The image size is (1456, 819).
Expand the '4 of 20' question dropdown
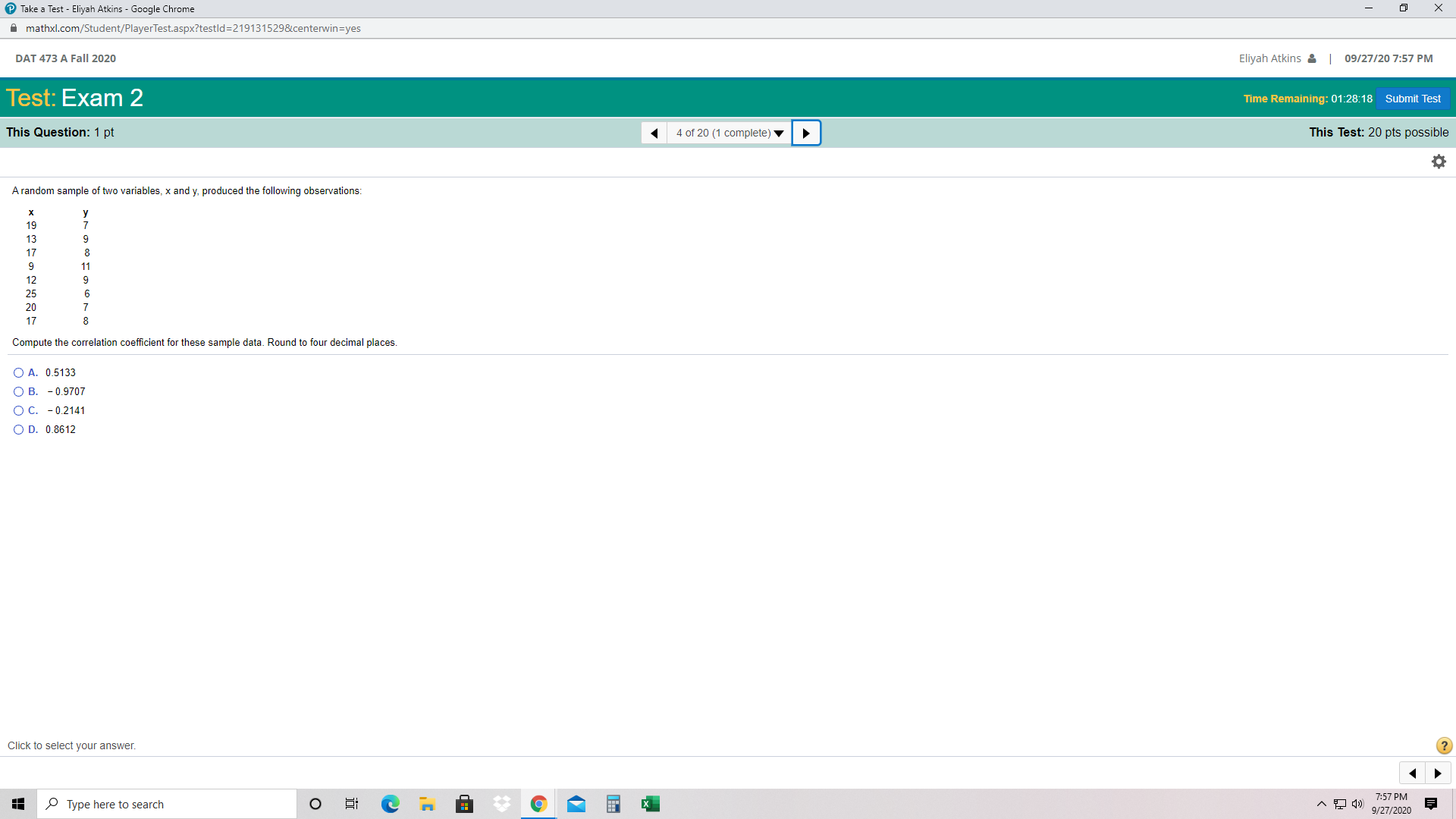(x=729, y=133)
